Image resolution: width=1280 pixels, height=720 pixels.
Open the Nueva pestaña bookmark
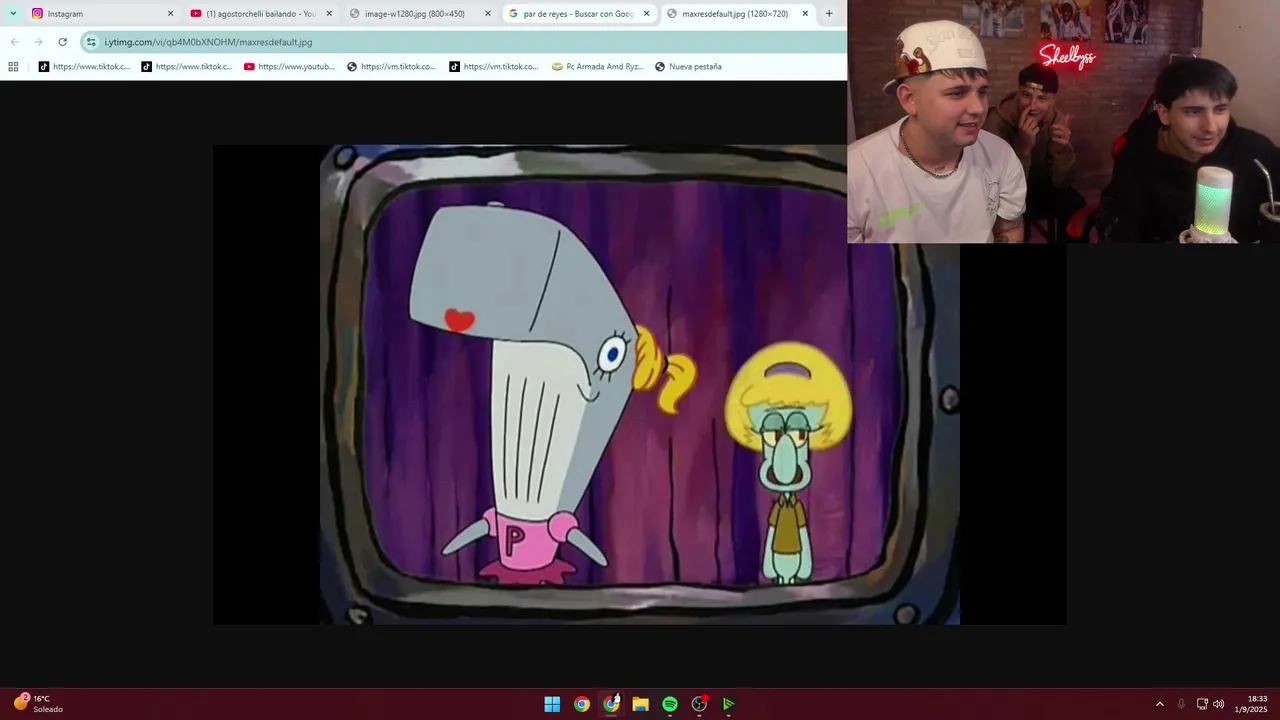(x=688, y=67)
